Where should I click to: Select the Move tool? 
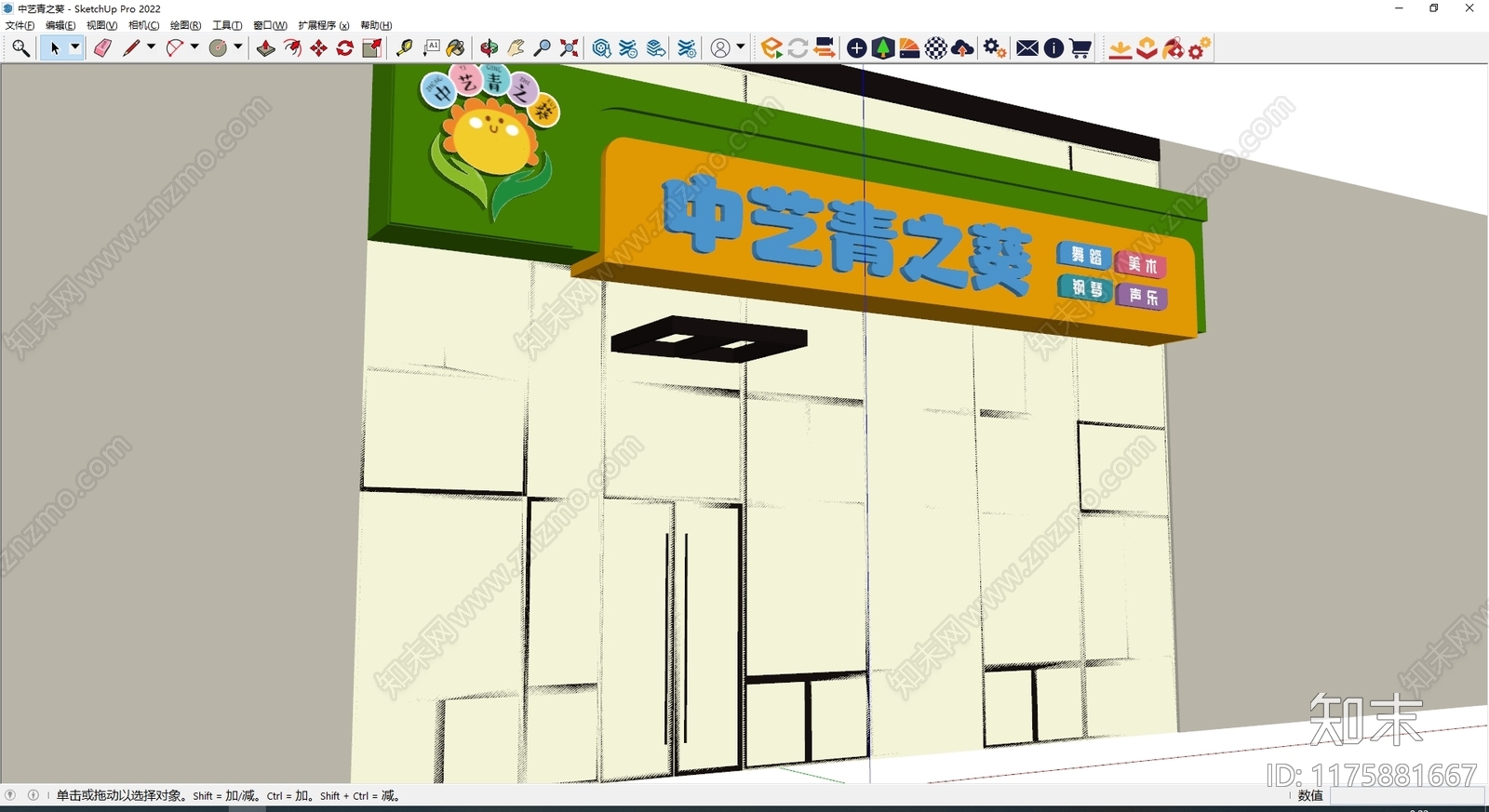coord(318,48)
